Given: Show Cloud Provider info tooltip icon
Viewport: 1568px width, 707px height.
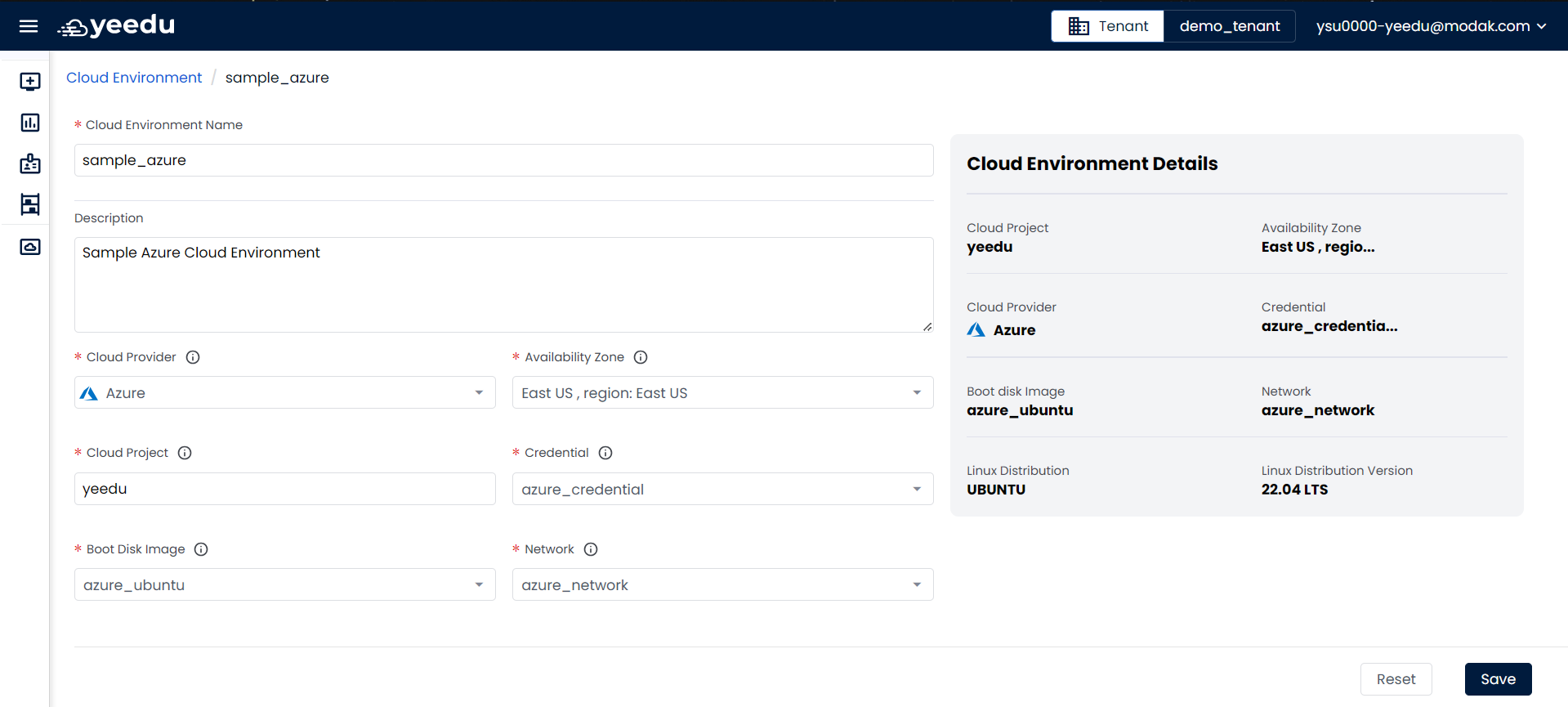Looking at the screenshot, I should coord(193,357).
